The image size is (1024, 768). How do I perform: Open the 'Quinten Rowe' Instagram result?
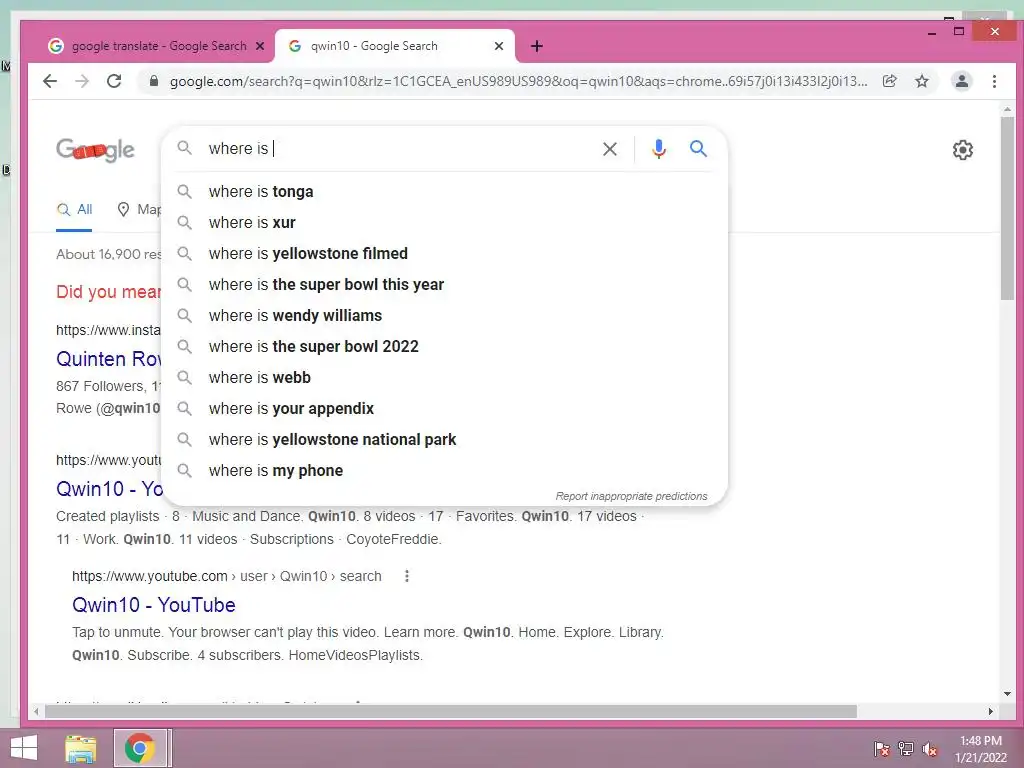click(108, 359)
